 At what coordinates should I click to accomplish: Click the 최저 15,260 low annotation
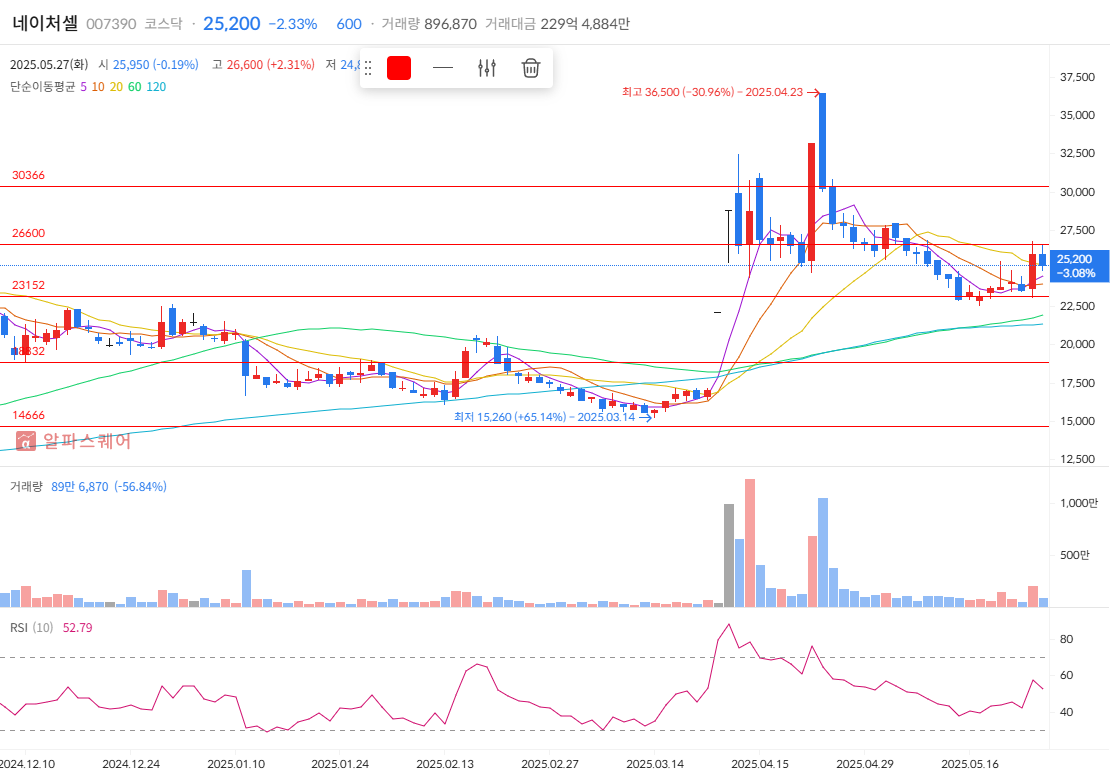point(544,417)
